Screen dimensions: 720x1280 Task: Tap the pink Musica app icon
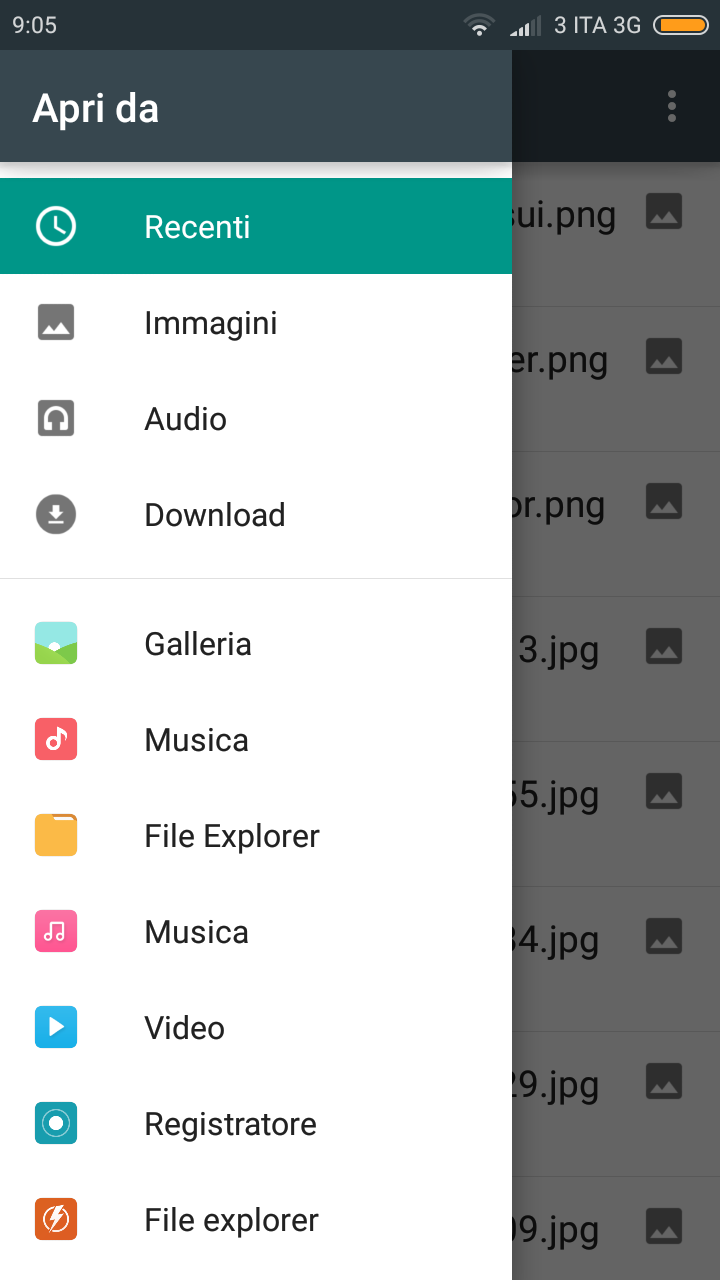56,931
